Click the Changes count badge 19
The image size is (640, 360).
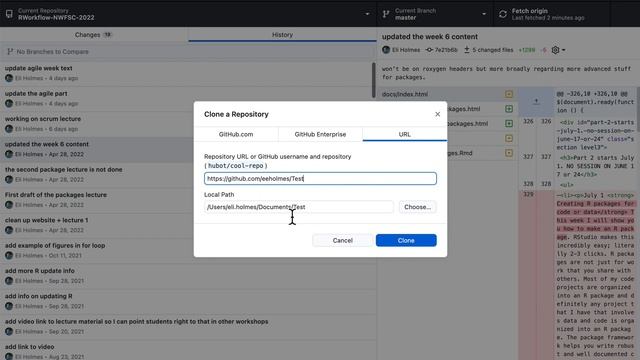coord(107,35)
